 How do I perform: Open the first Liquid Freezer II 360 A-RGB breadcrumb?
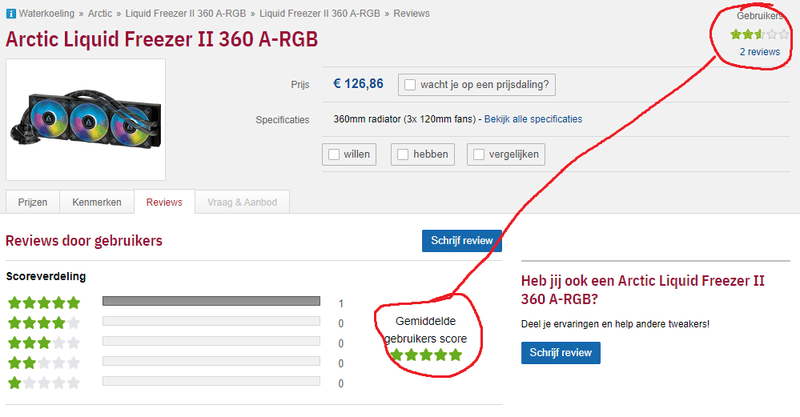tap(186, 14)
